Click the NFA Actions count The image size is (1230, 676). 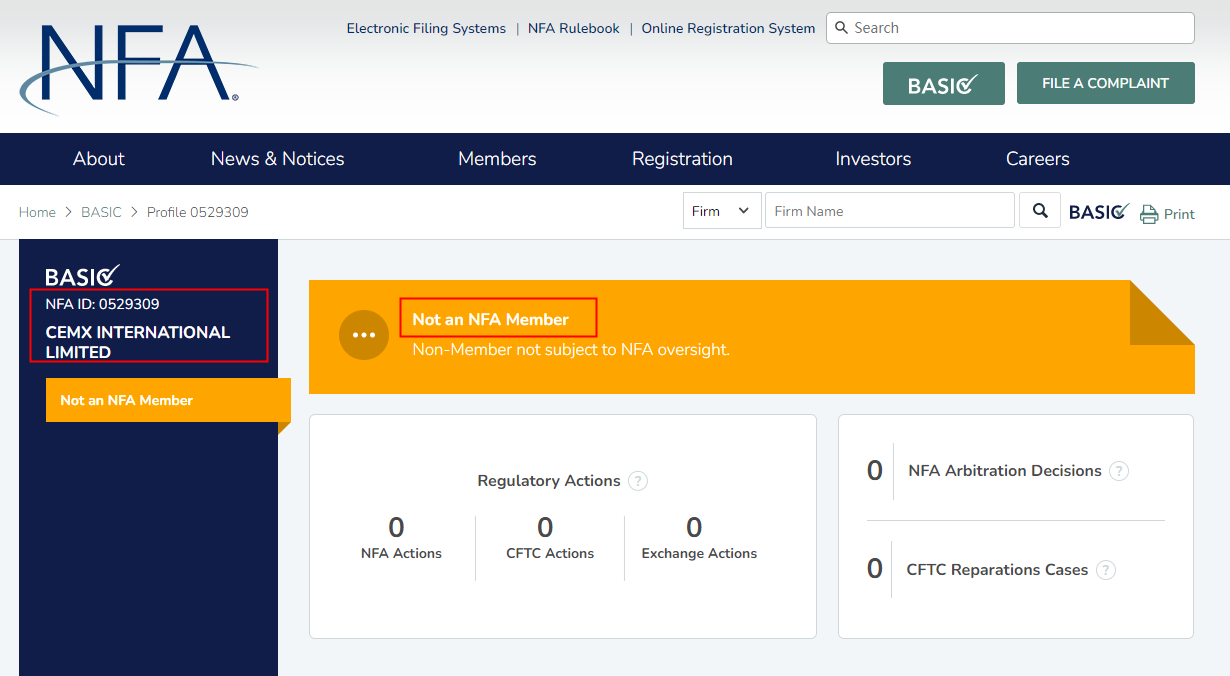(396, 527)
